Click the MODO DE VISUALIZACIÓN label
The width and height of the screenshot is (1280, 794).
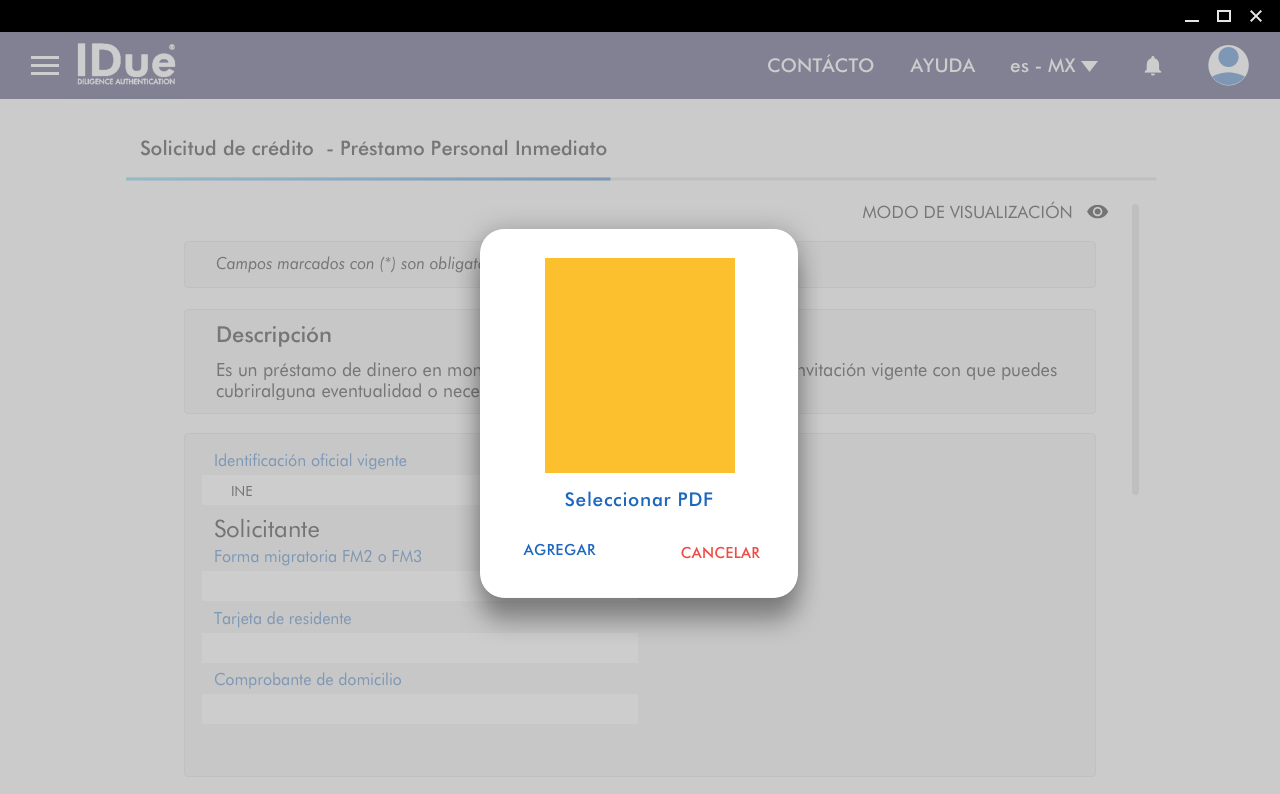(966, 212)
